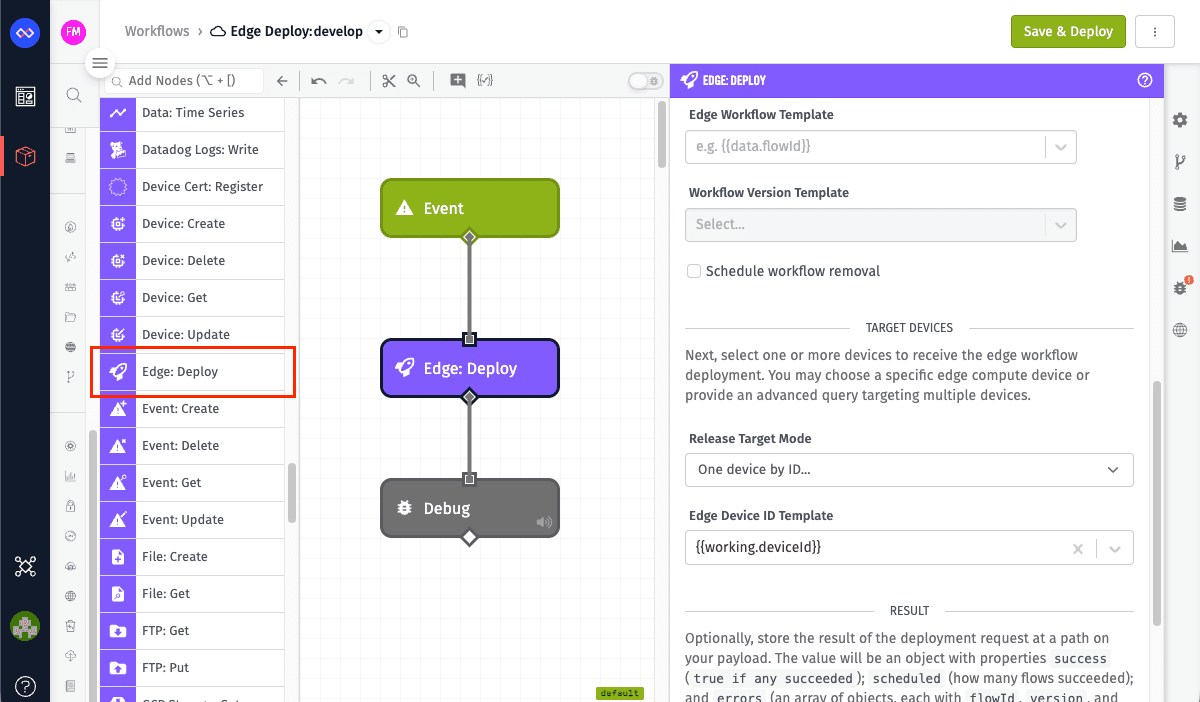Screen dimensions: 1200x702
Task: Select Edge: Deploy in node palette
Action: point(192,372)
